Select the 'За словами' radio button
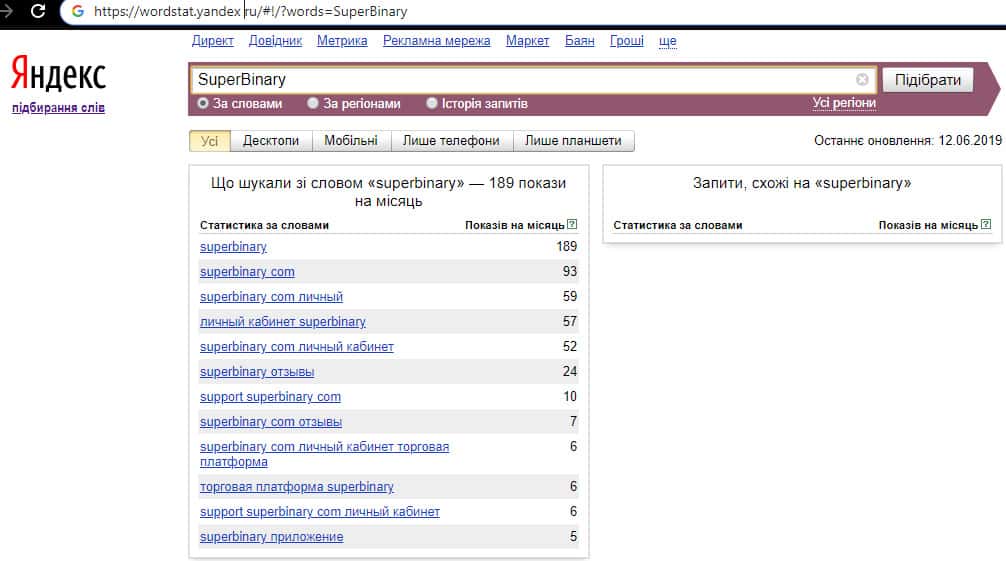Viewport: 1006px width, 561px height. point(203,103)
